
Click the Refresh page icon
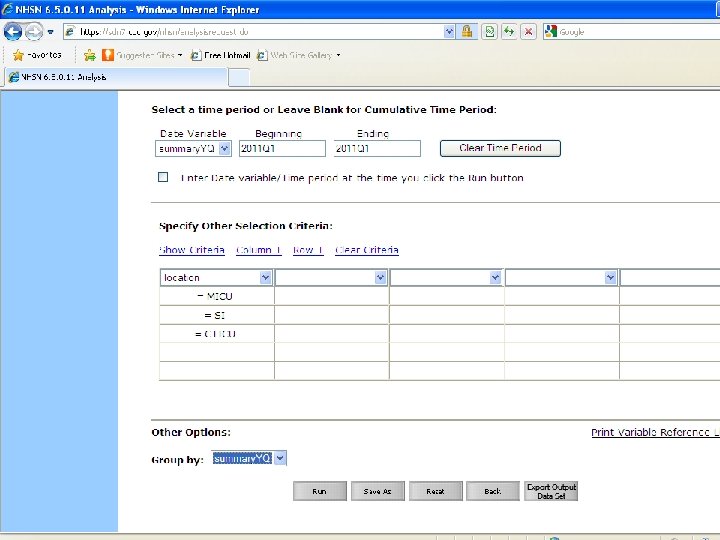tap(509, 32)
